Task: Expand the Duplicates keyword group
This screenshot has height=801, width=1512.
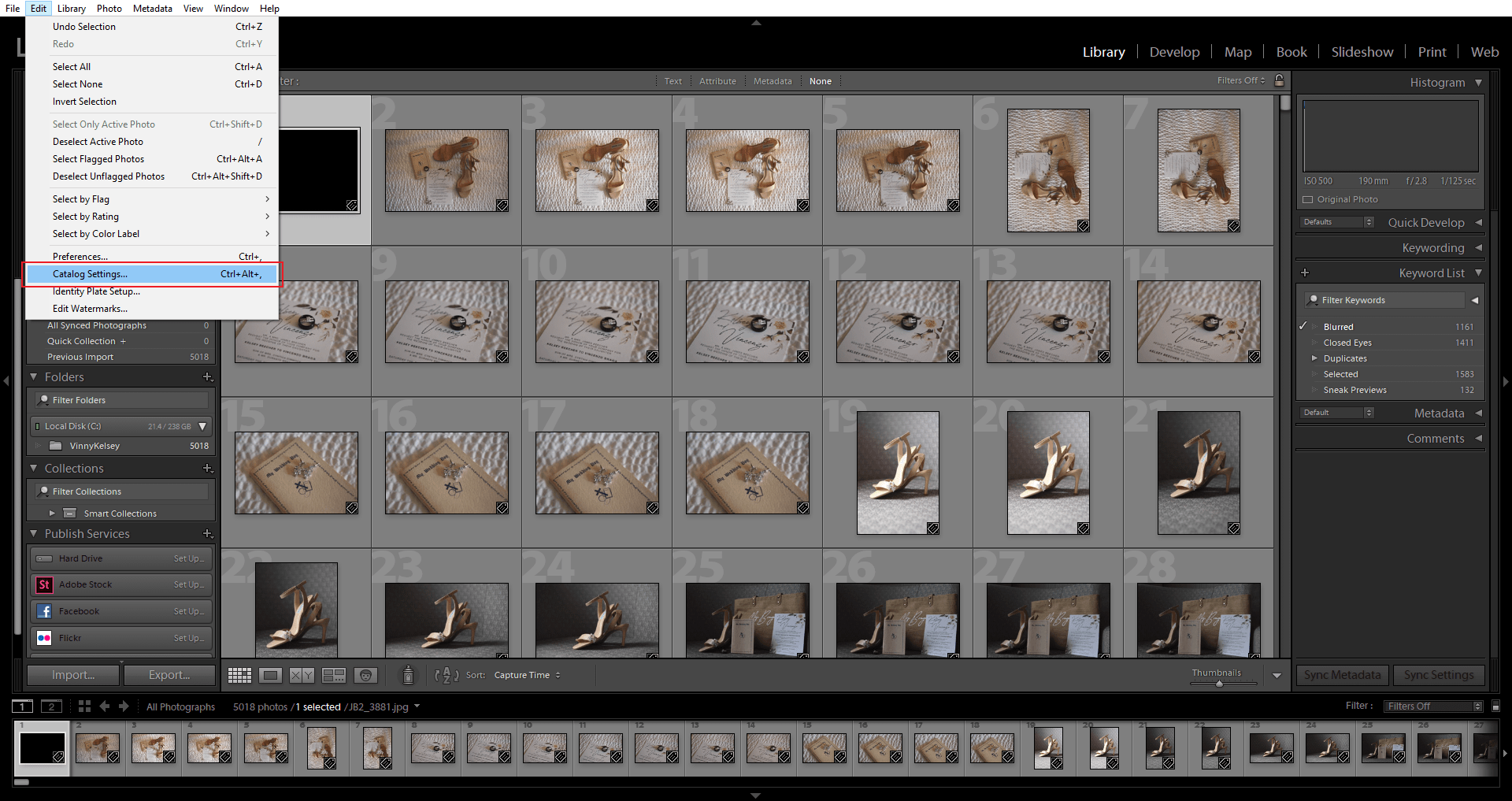Action: pos(1314,358)
